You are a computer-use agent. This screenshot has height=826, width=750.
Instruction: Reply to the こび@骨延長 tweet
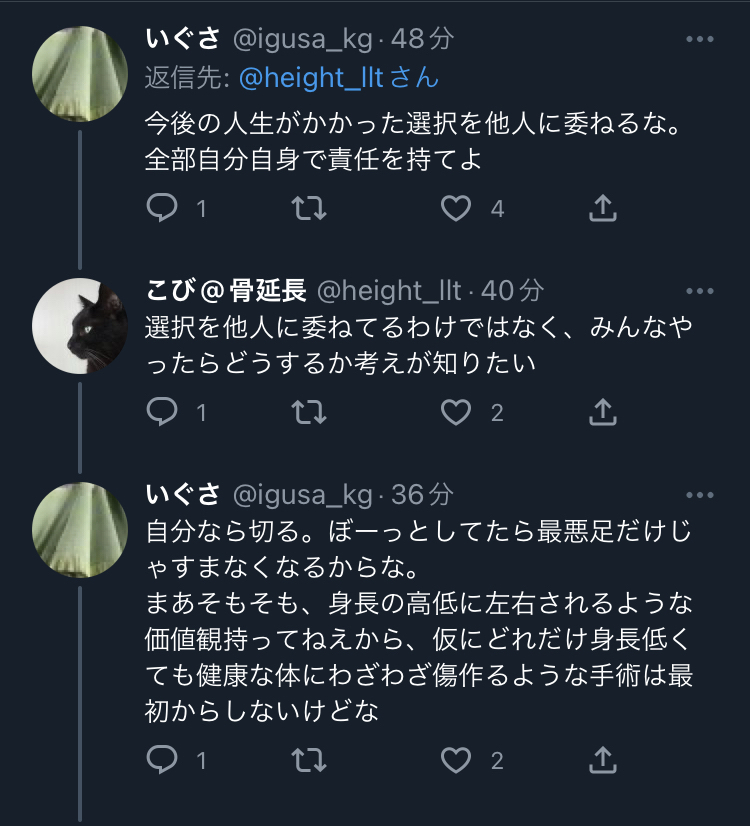tap(162, 411)
